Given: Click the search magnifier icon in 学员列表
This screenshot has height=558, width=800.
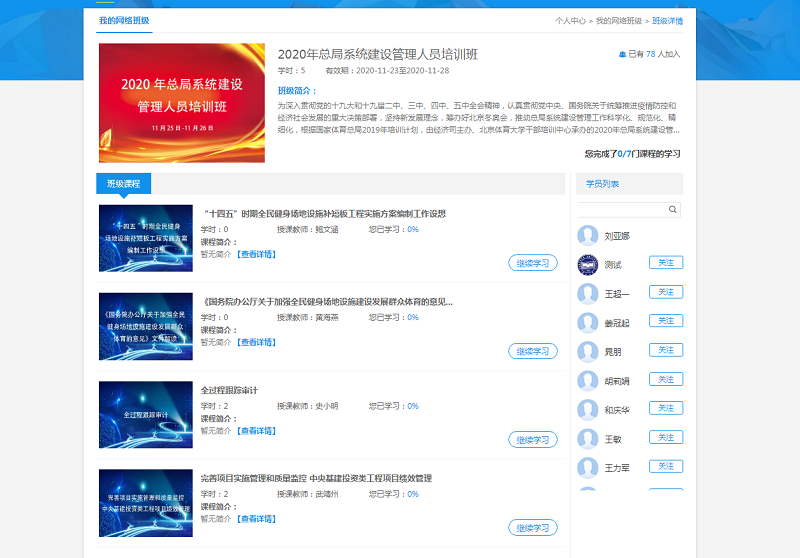Looking at the screenshot, I should (x=673, y=210).
